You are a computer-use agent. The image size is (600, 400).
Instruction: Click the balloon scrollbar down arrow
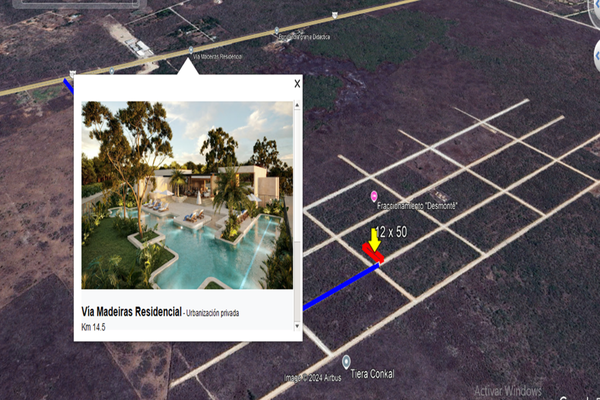(x=297, y=326)
